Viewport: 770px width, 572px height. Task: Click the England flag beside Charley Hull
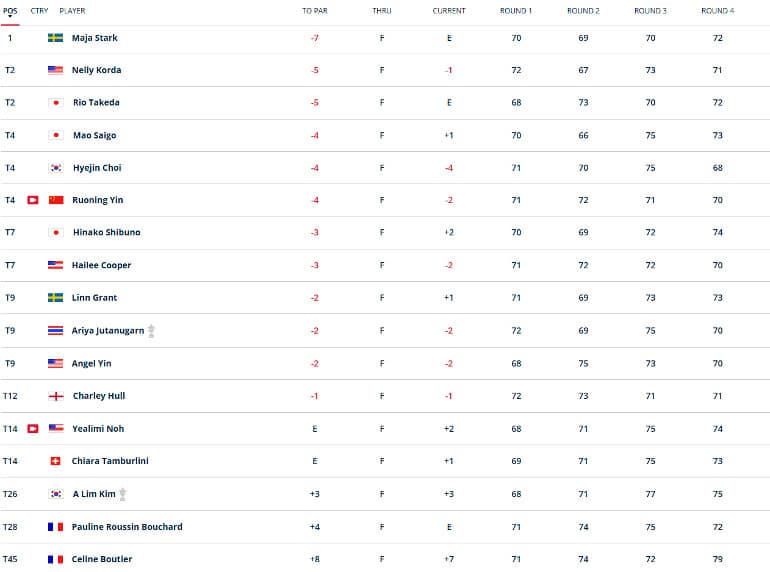[x=56, y=396]
